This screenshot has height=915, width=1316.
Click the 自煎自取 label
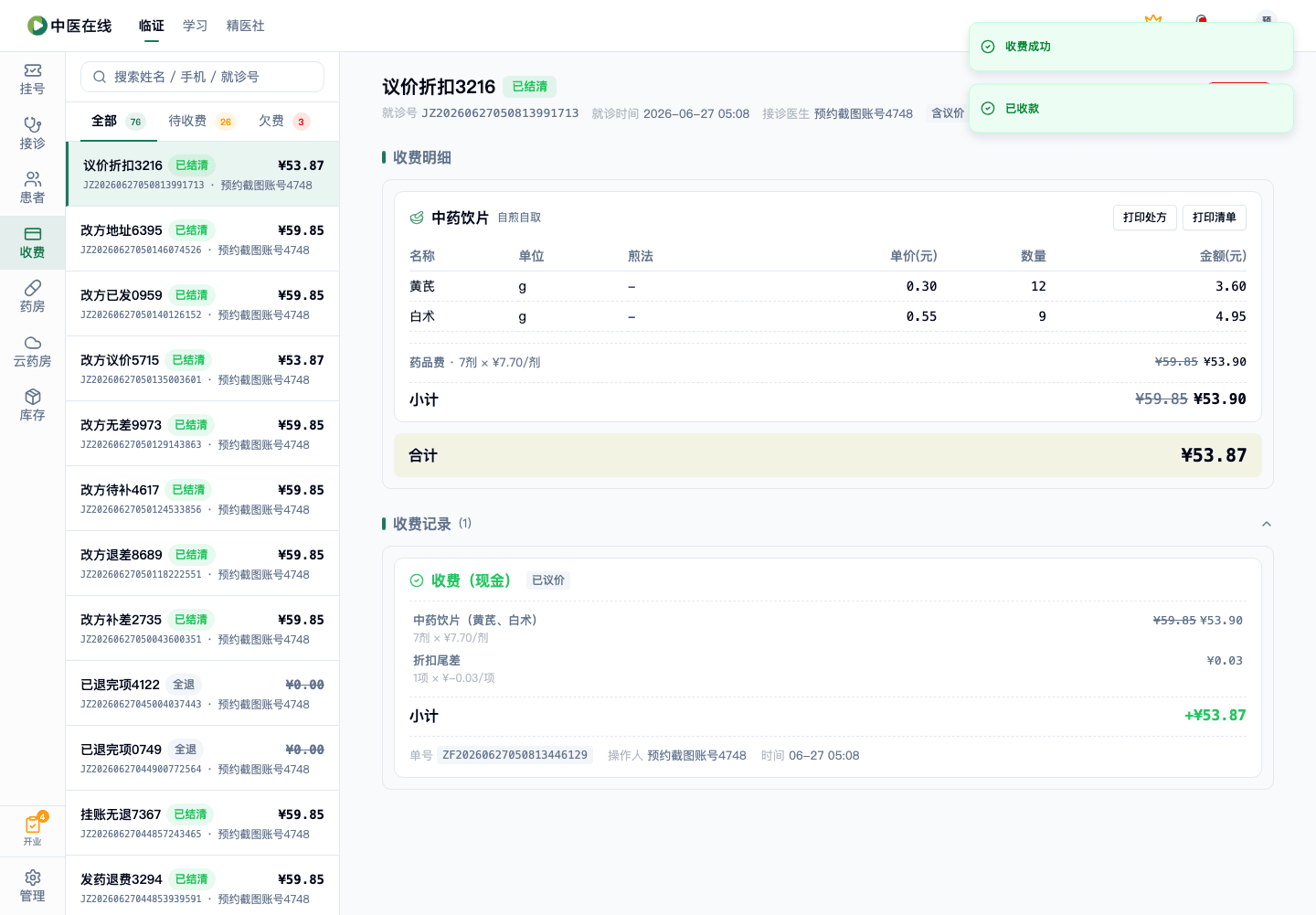point(519,218)
